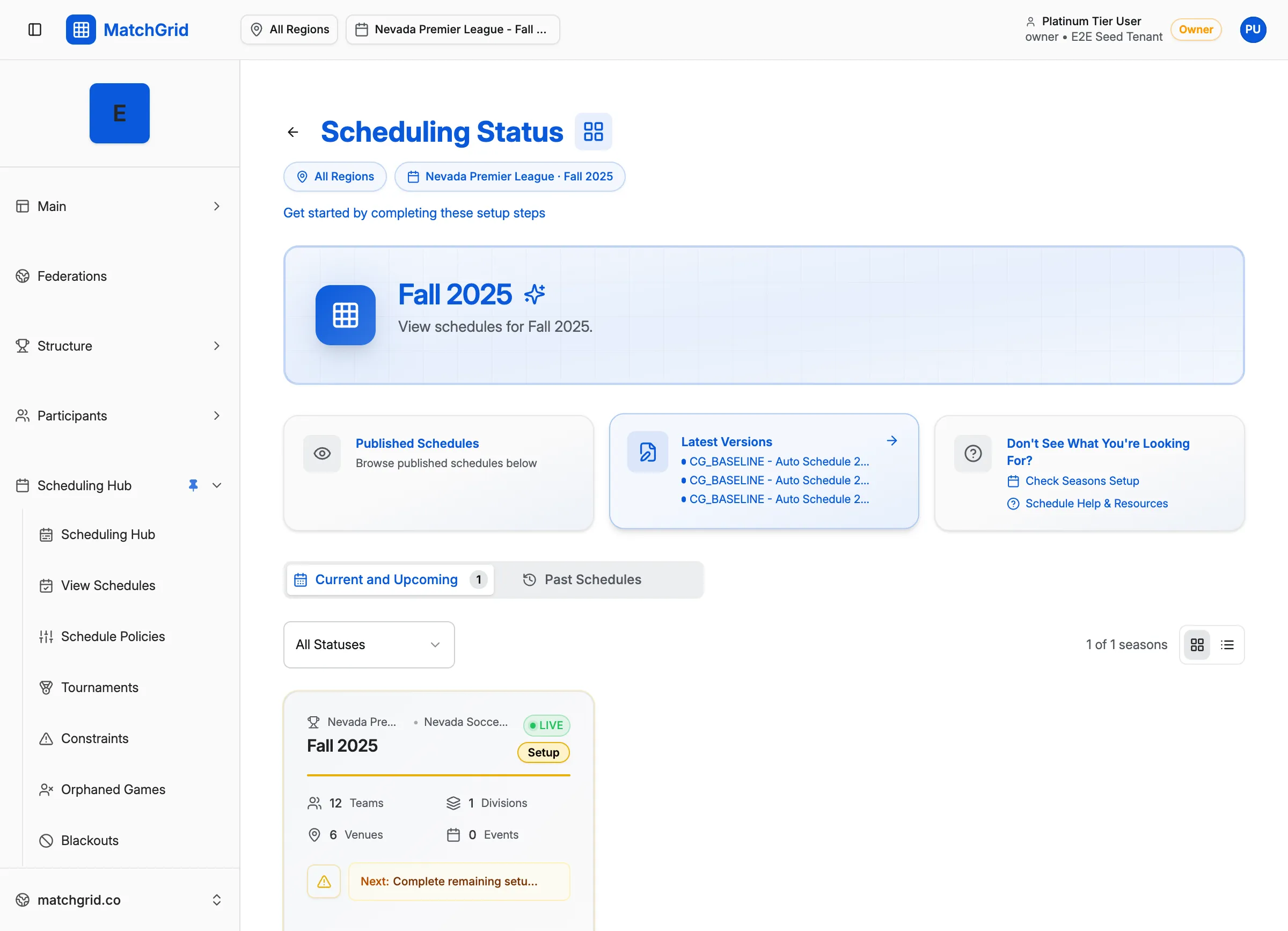The height and width of the screenshot is (931, 1288).
Task: Expand the Participants sidebar section
Action: point(216,415)
